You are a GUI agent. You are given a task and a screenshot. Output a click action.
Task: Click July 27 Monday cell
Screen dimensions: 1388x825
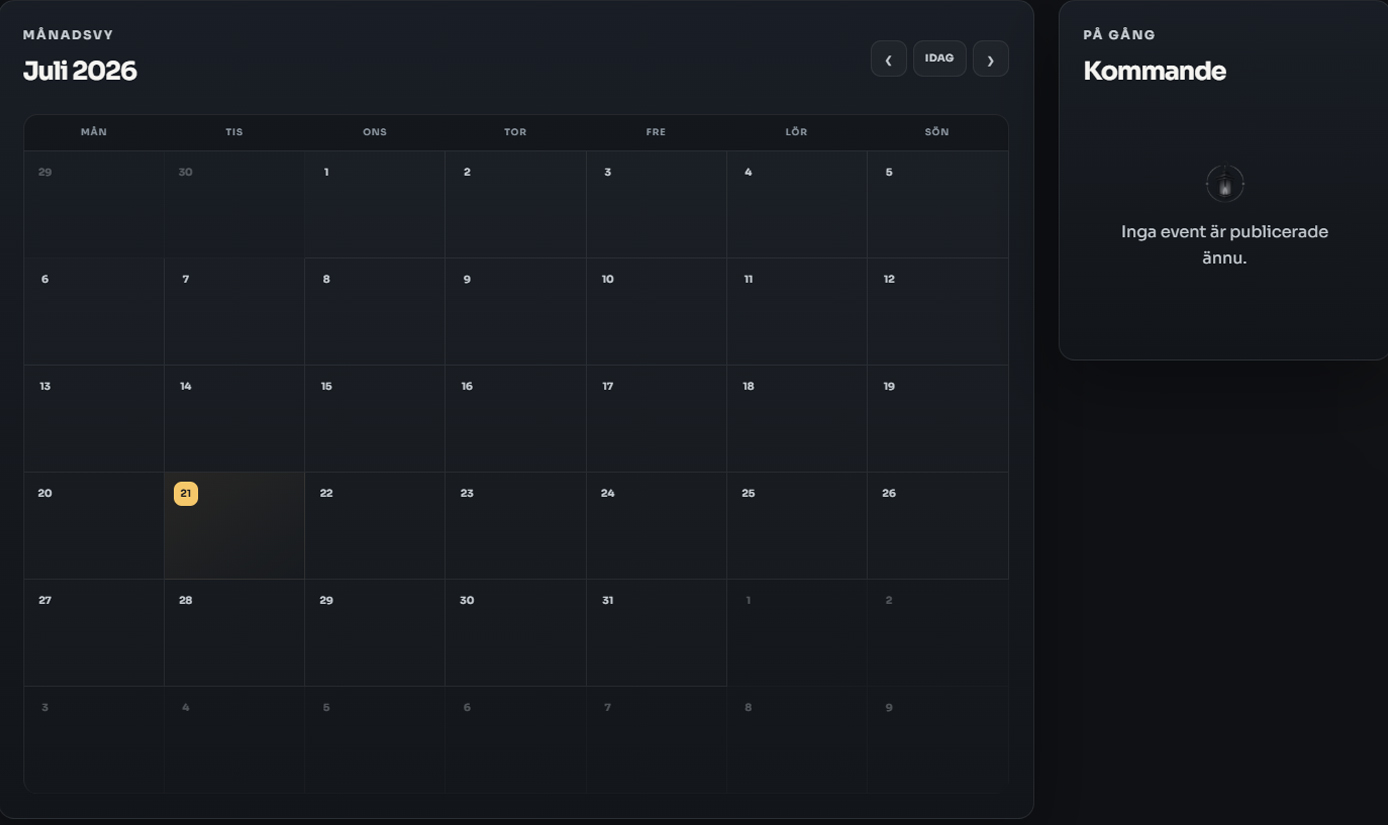click(x=94, y=632)
